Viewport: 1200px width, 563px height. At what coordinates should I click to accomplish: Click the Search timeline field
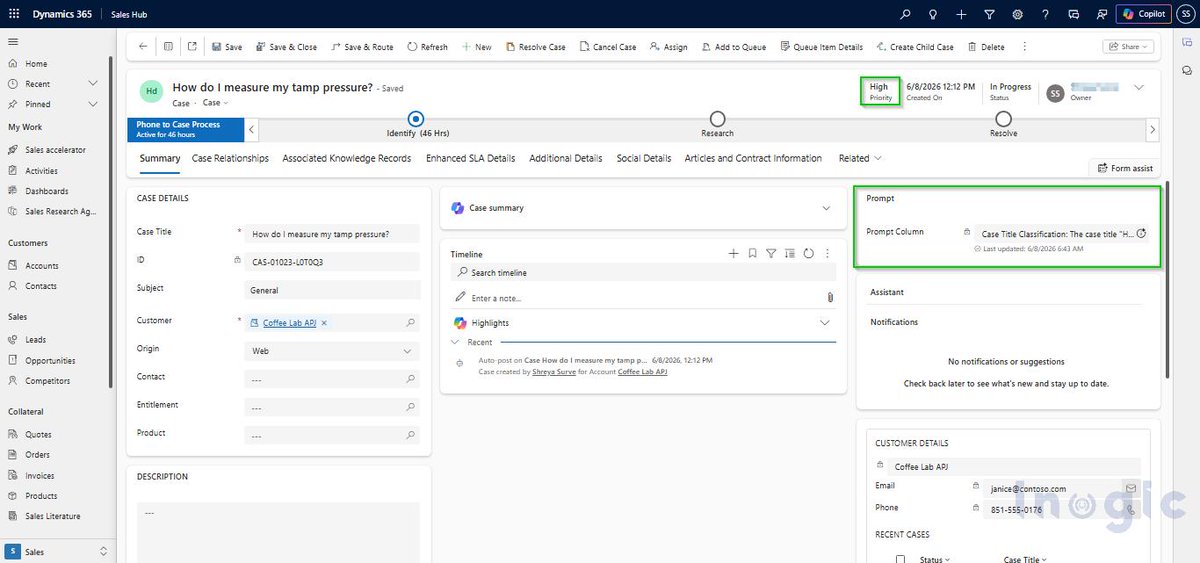click(643, 272)
